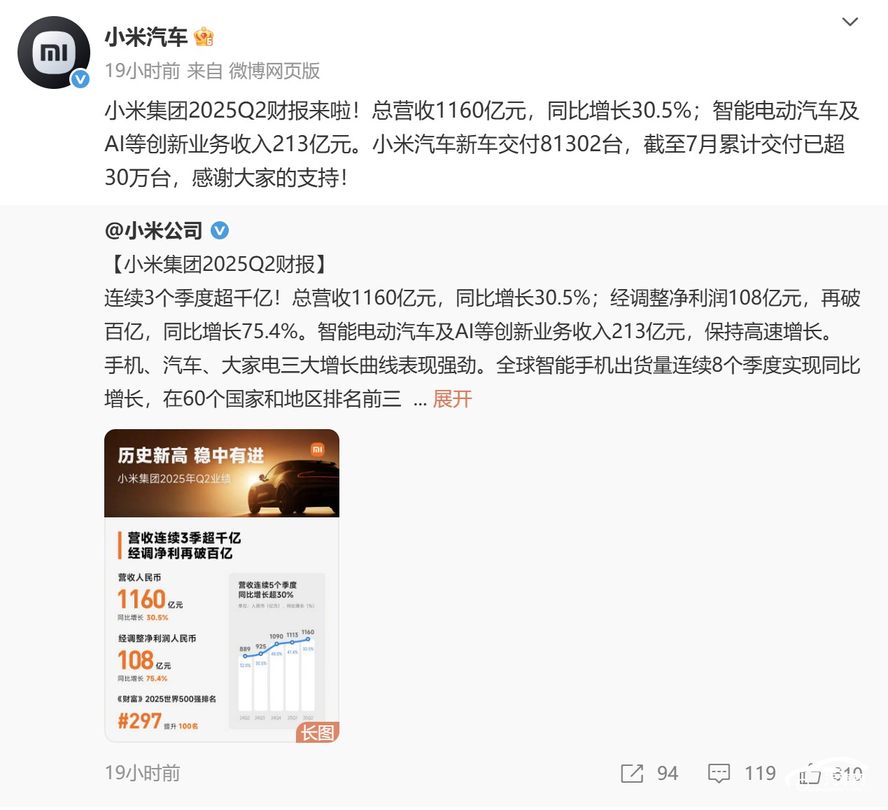Click the comment bubble icon
888x810 pixels.
click(x=719, y=773)
